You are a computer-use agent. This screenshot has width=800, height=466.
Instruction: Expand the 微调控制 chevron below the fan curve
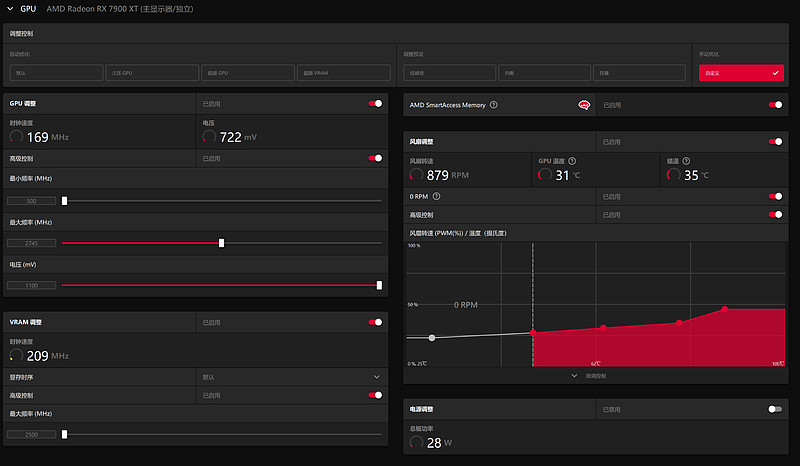coord(575,376)
